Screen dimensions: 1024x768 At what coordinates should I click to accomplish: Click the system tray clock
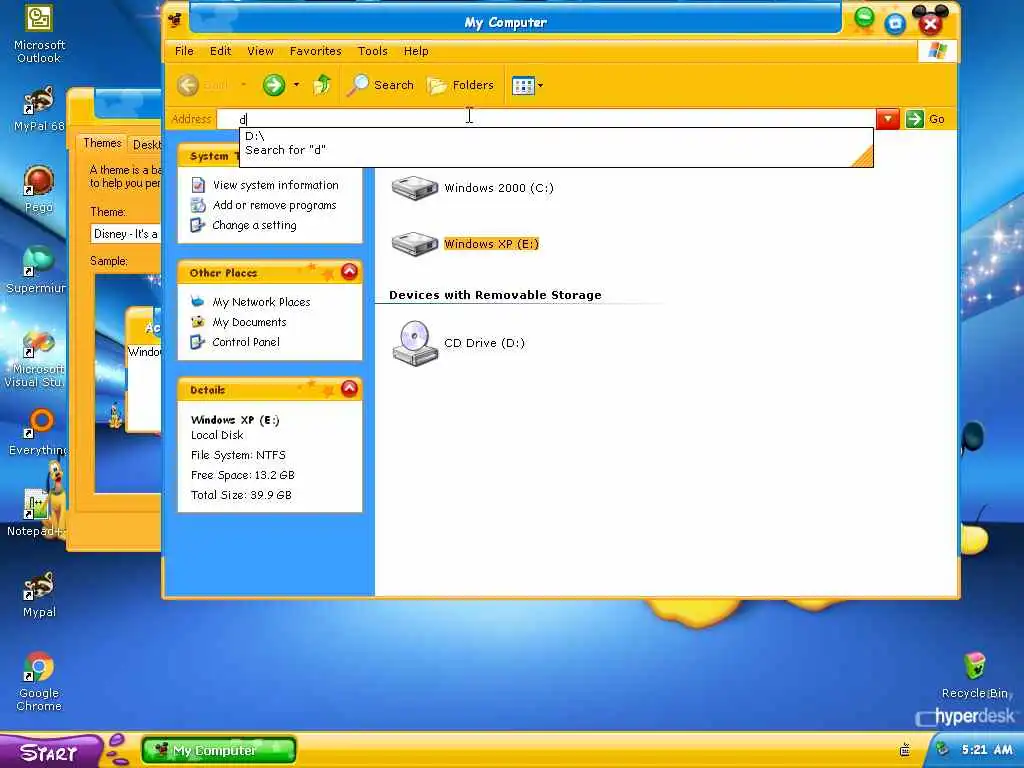(x=987, y=750)
